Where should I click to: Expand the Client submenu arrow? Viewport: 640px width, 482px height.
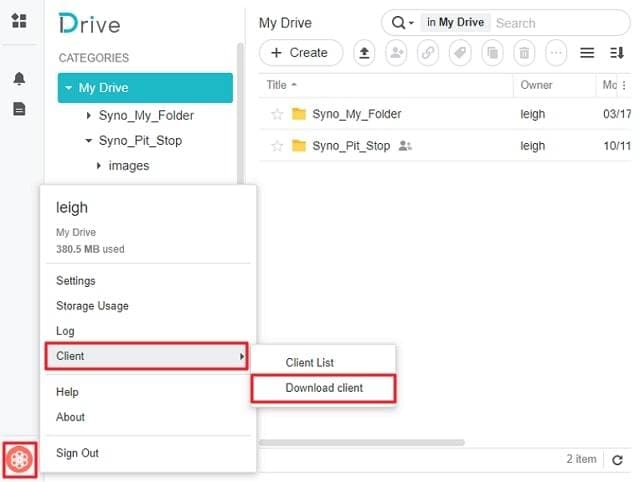pyautogui.click(x=242, y=356)
